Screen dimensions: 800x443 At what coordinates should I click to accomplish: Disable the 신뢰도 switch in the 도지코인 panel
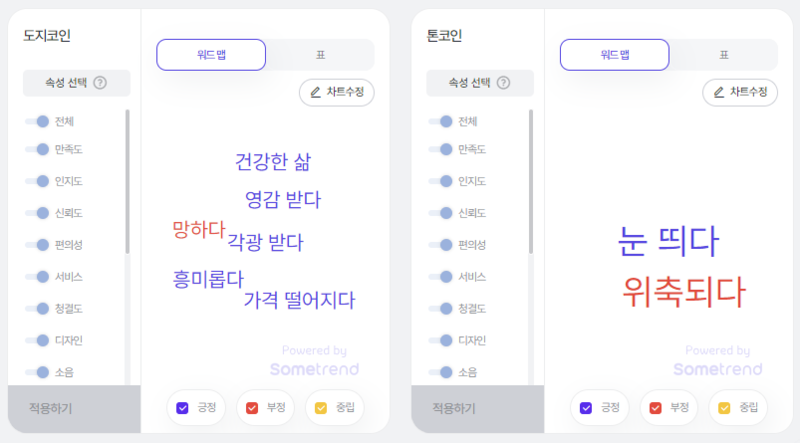pos(38,213)
